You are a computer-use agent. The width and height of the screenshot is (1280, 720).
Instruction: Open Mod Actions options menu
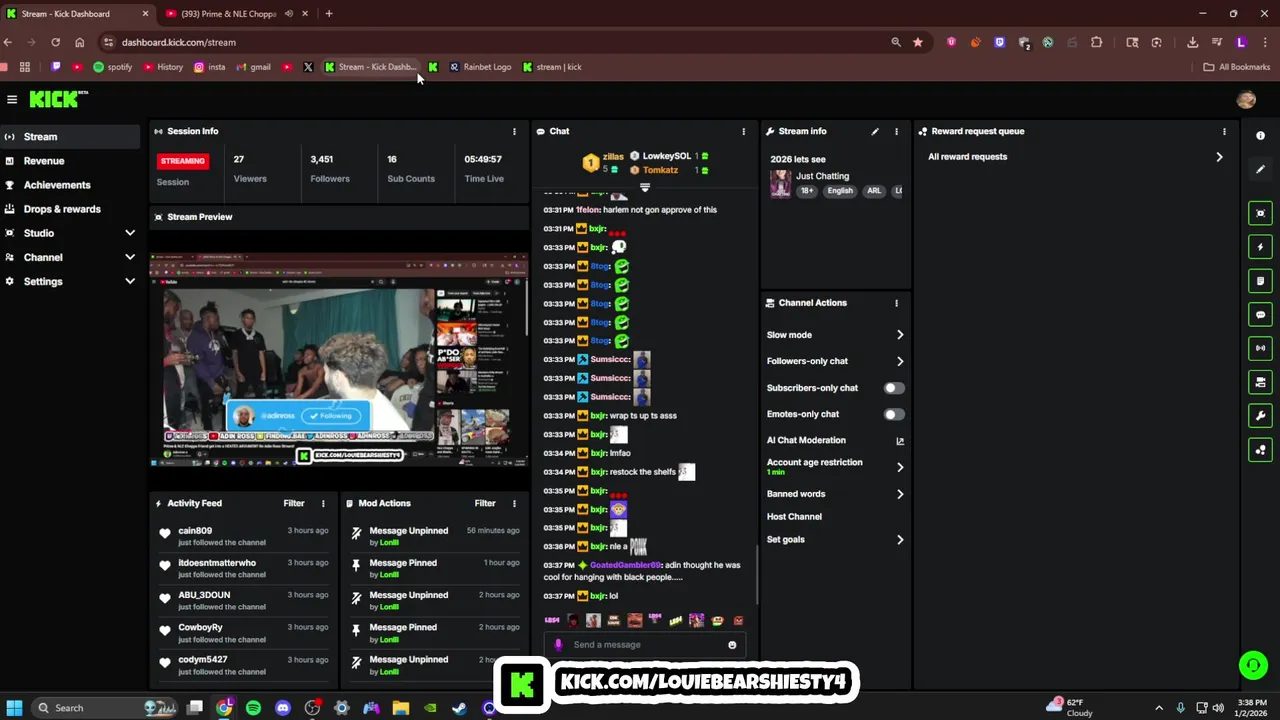[x=514, y=503]
